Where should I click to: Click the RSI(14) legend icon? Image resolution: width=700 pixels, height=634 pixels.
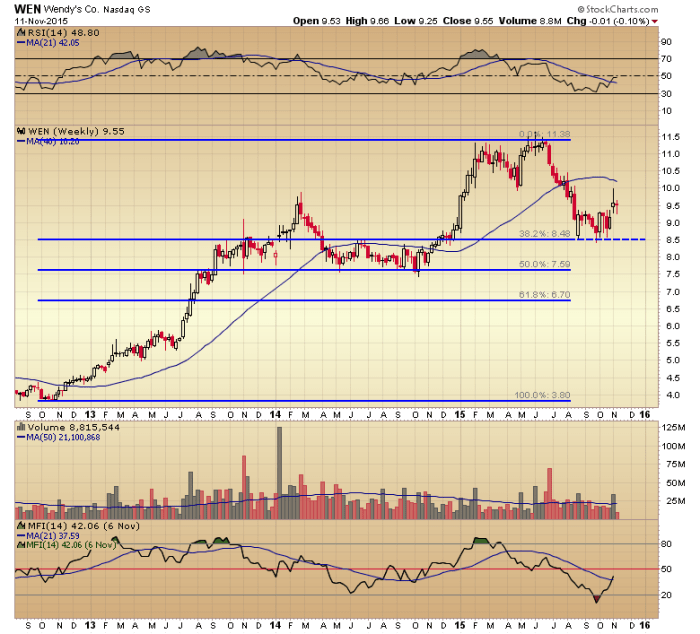(x=21, y=33)
